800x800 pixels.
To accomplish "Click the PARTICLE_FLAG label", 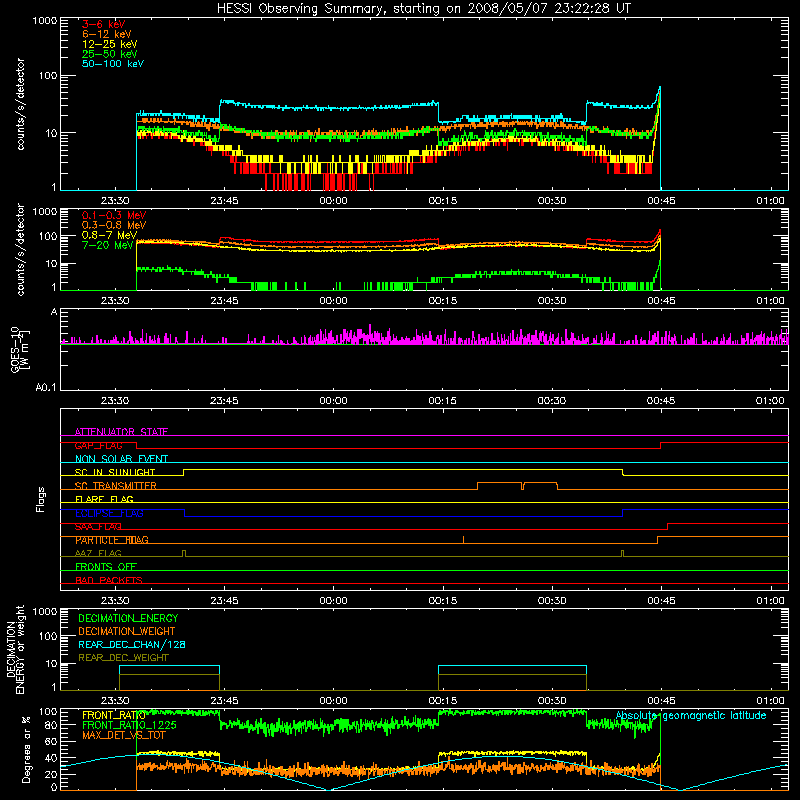I will [x=112, y=540].
